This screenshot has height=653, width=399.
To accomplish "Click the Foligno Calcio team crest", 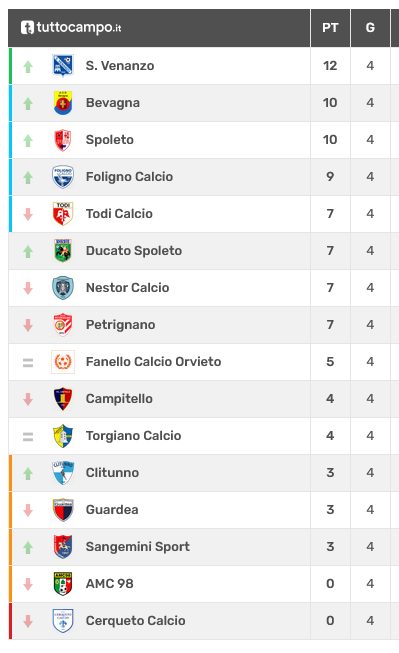I will pyautogui.click(x=63, y=177).
